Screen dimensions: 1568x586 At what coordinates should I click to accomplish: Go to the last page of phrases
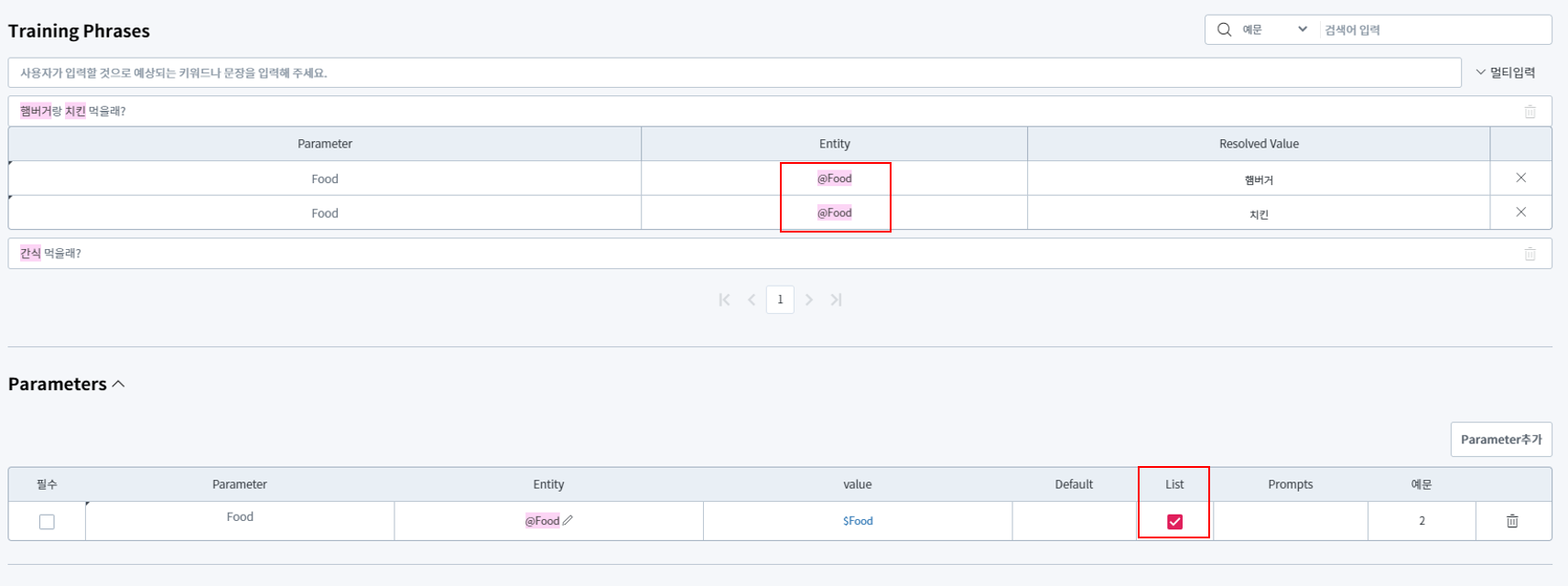[x=836, y=299]
